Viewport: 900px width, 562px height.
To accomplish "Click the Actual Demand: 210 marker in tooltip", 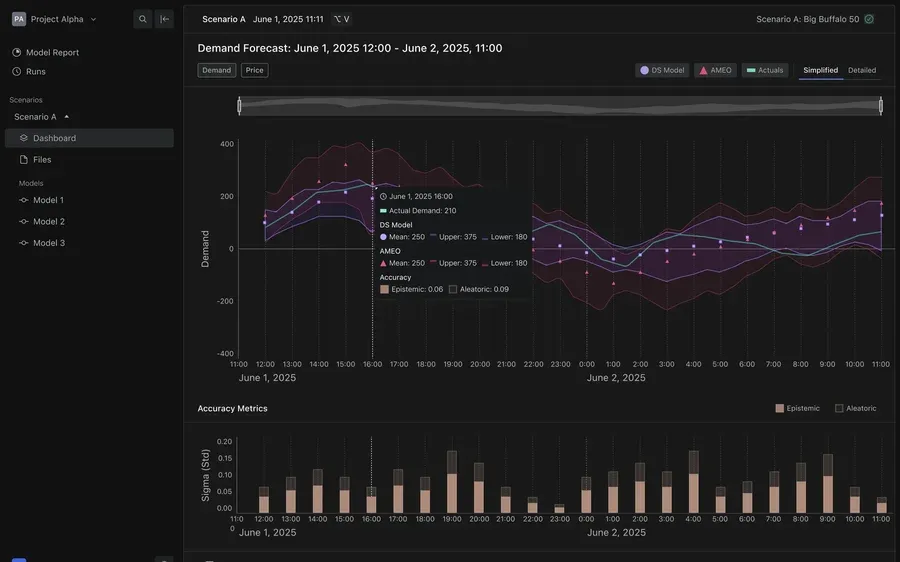I will click(x=383, y=211).
